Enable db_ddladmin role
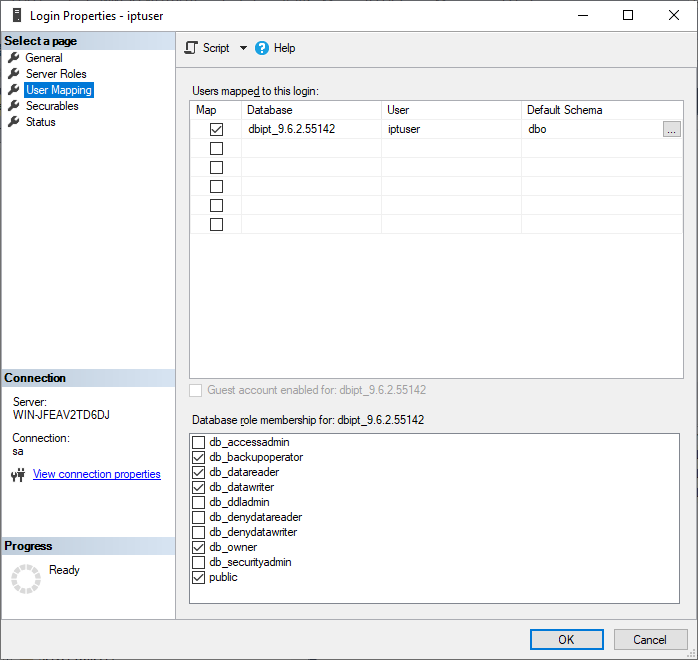Image resolution: width=698 pixels, height=660 pixels. [x=199, y=502]
